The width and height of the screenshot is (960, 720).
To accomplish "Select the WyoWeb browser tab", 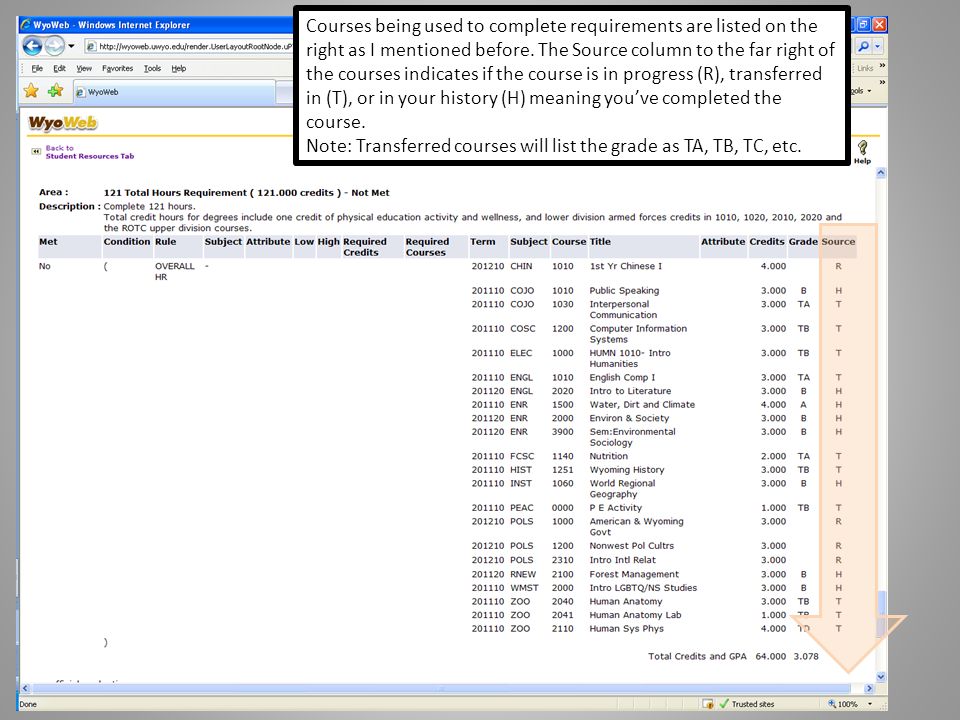I will click(x=174, y=92).
